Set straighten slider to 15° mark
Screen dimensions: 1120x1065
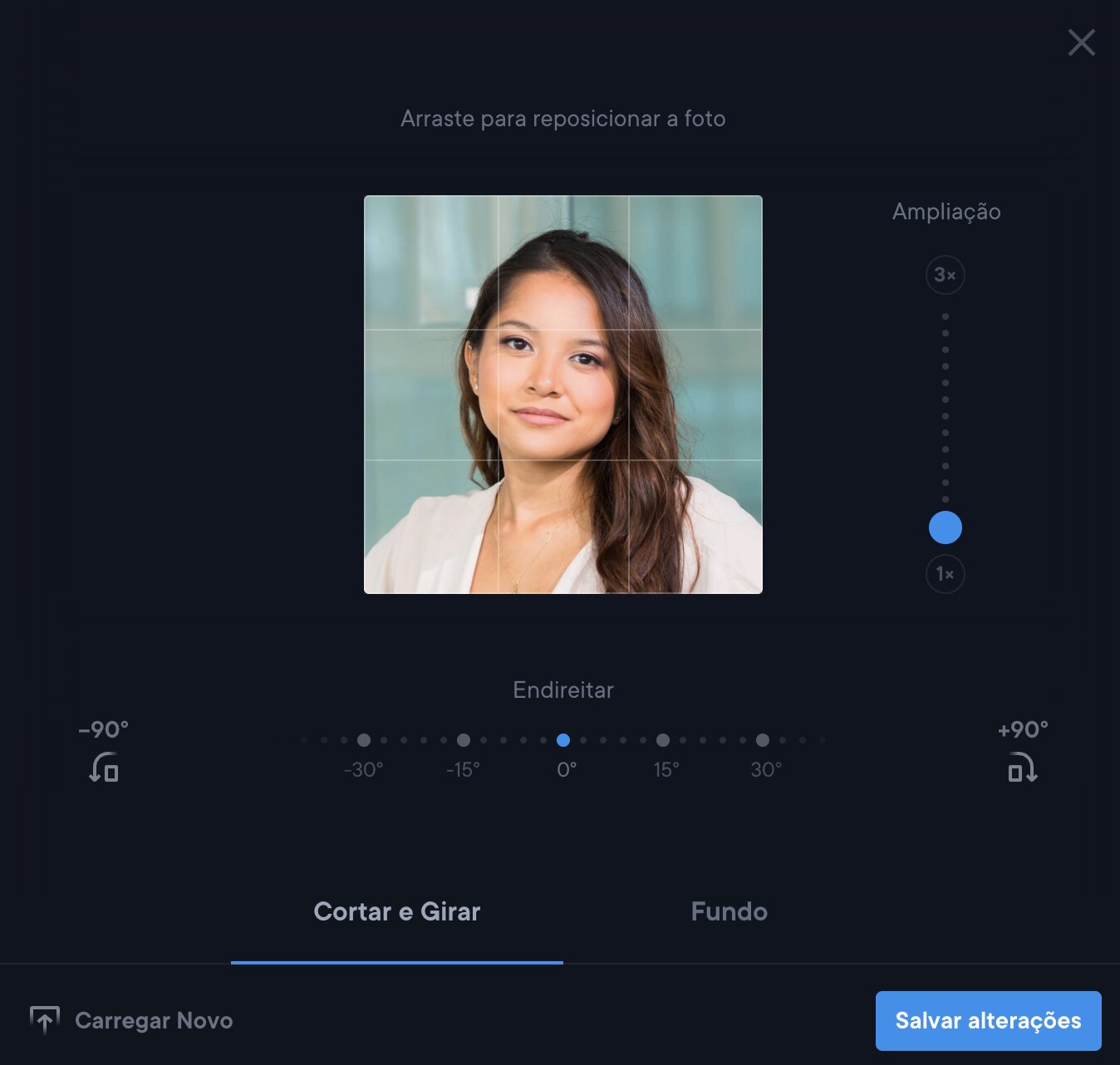[663, 740]
